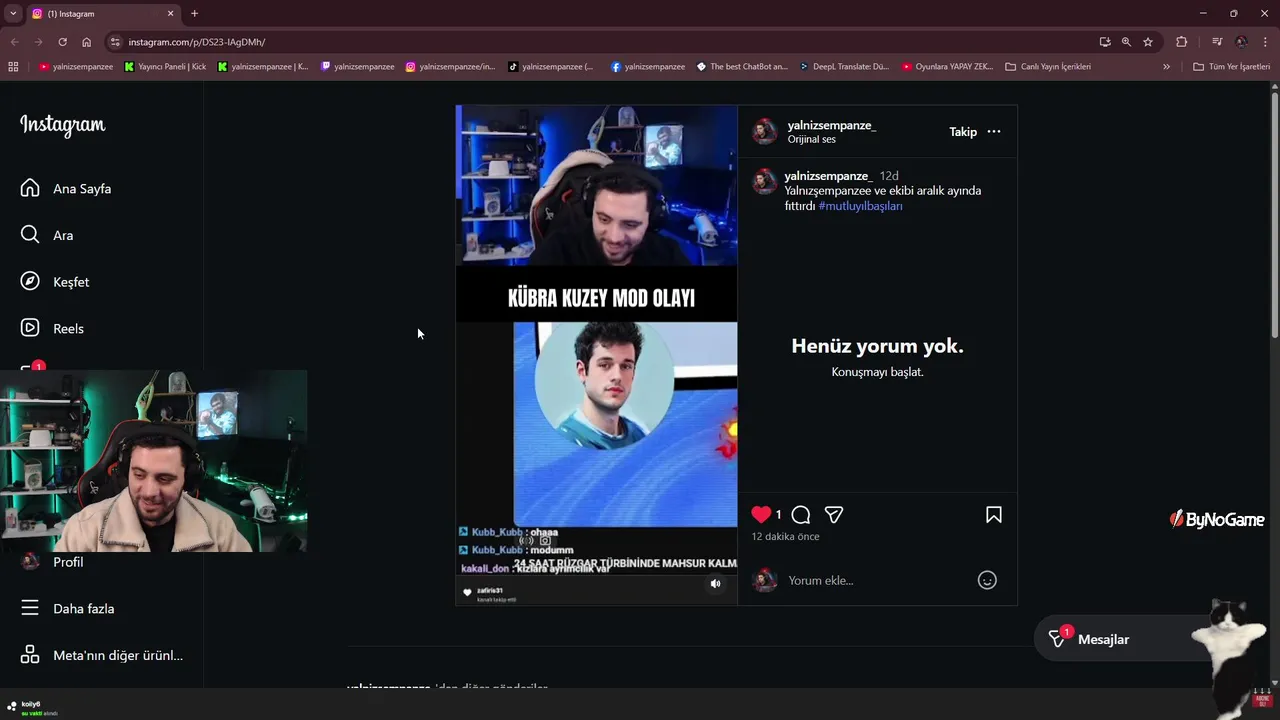Click 12 dakika önce timestamp
This screenshot has width=1280, height=720.
tap(785, 537)
